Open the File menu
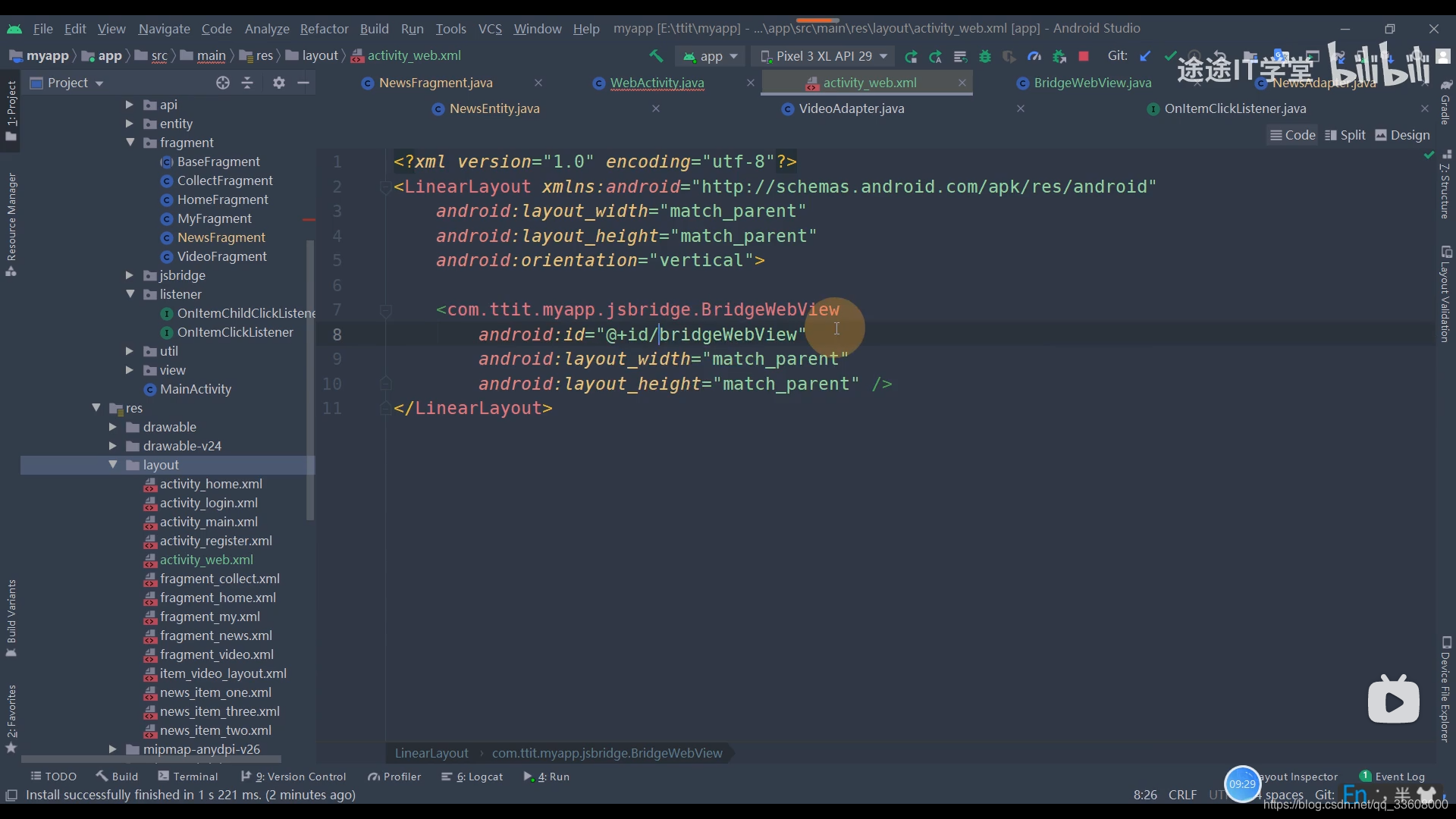This screenshot has height=819, width=1456. pos(42,29)
